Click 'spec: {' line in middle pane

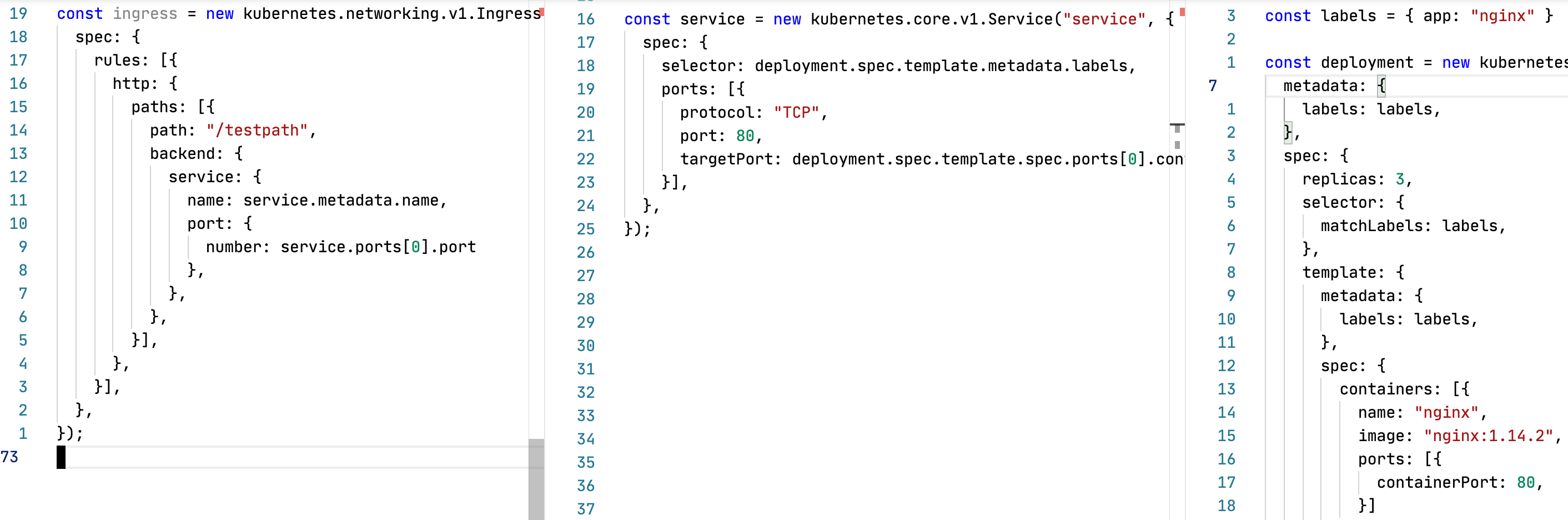tap(675, 43)
